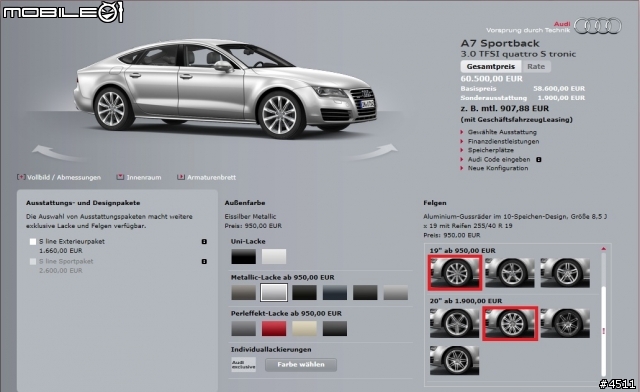Enable S line Sportpaket checkbox
Image resolution: width=640 pixels, height=392 pixels.
(x=33, y=261)
